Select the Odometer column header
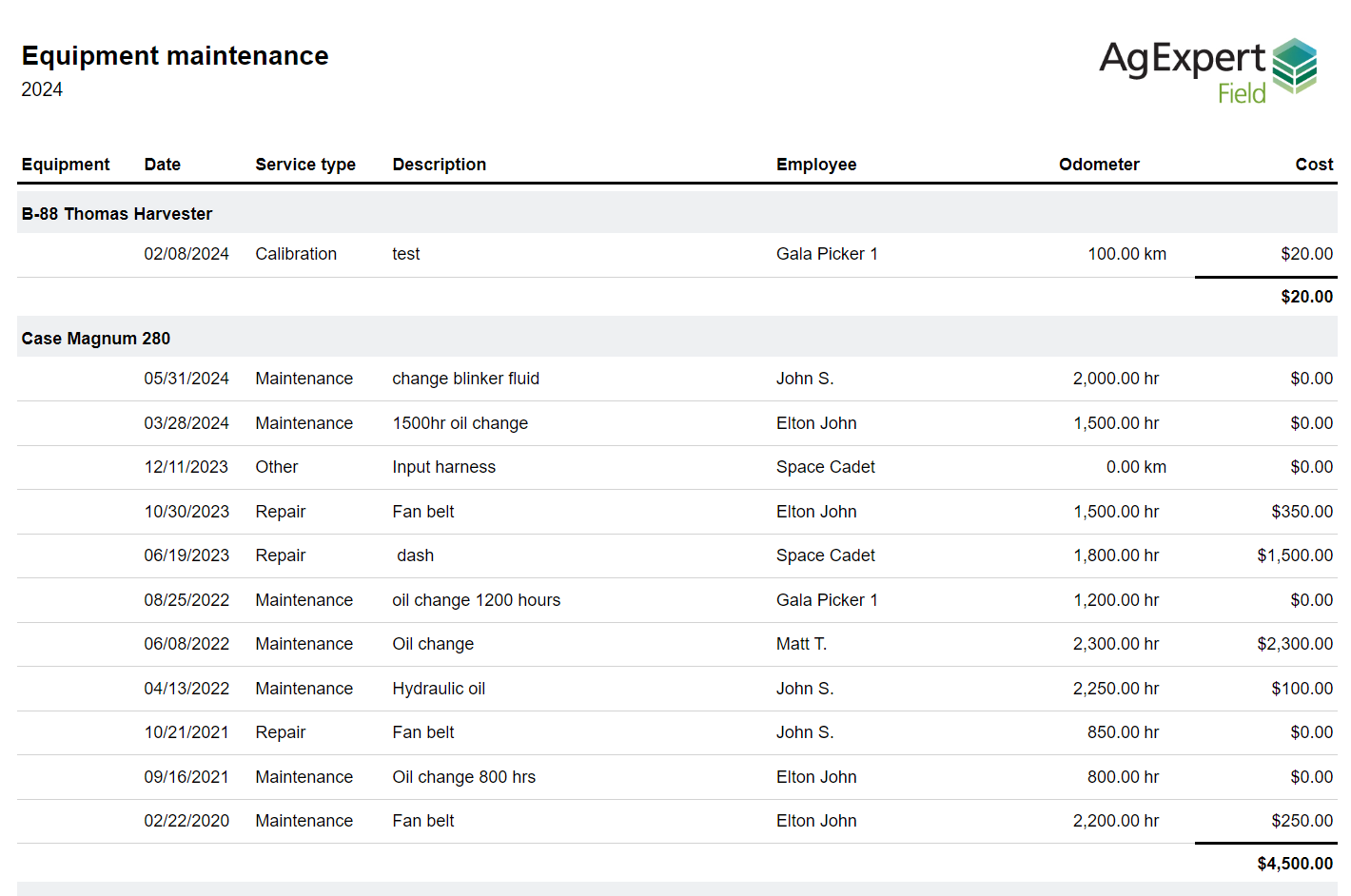 coord(1099,165)
